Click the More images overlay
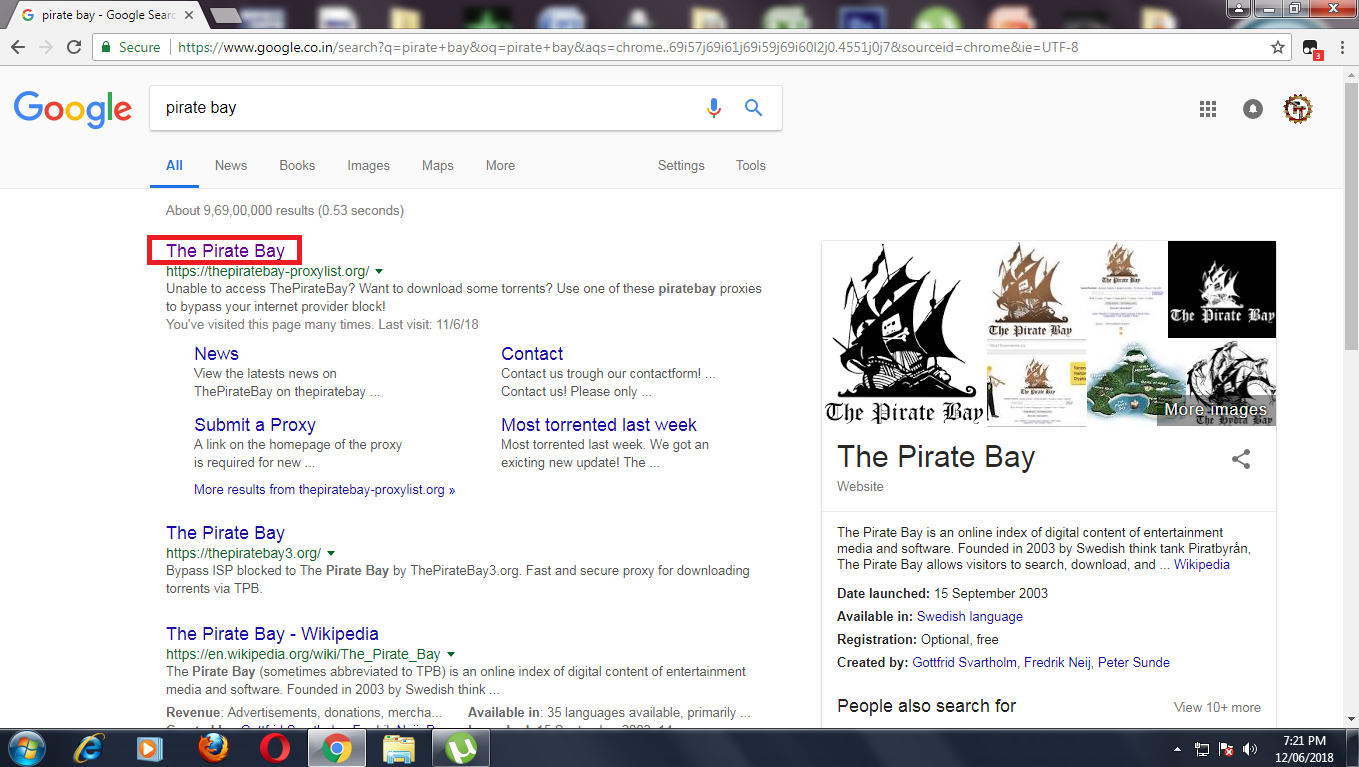1359x767 pixels. (x=1215, y=410)
